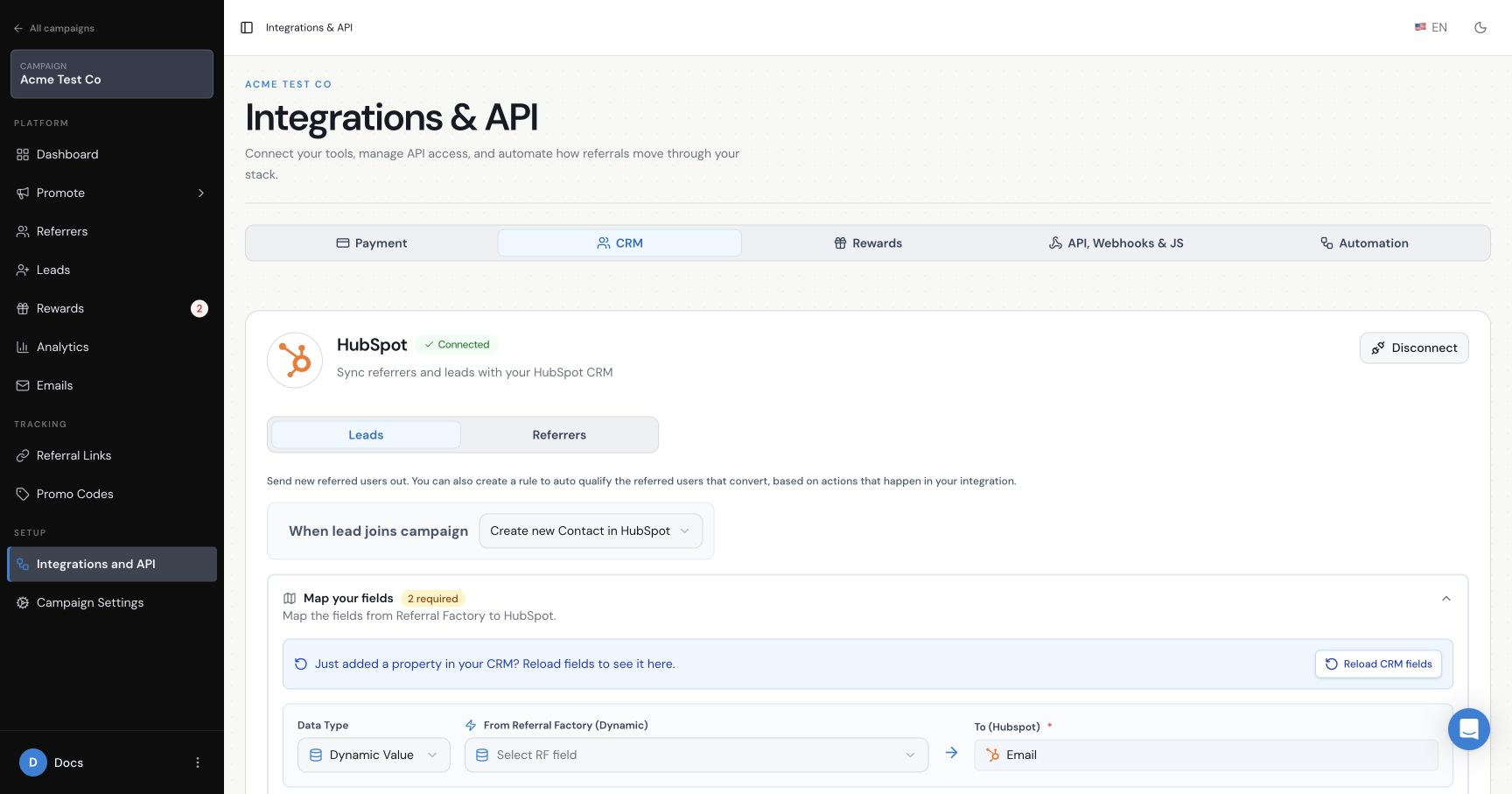Switch to the Payment tab
The image size is (1512, 794).
(372, 243)
